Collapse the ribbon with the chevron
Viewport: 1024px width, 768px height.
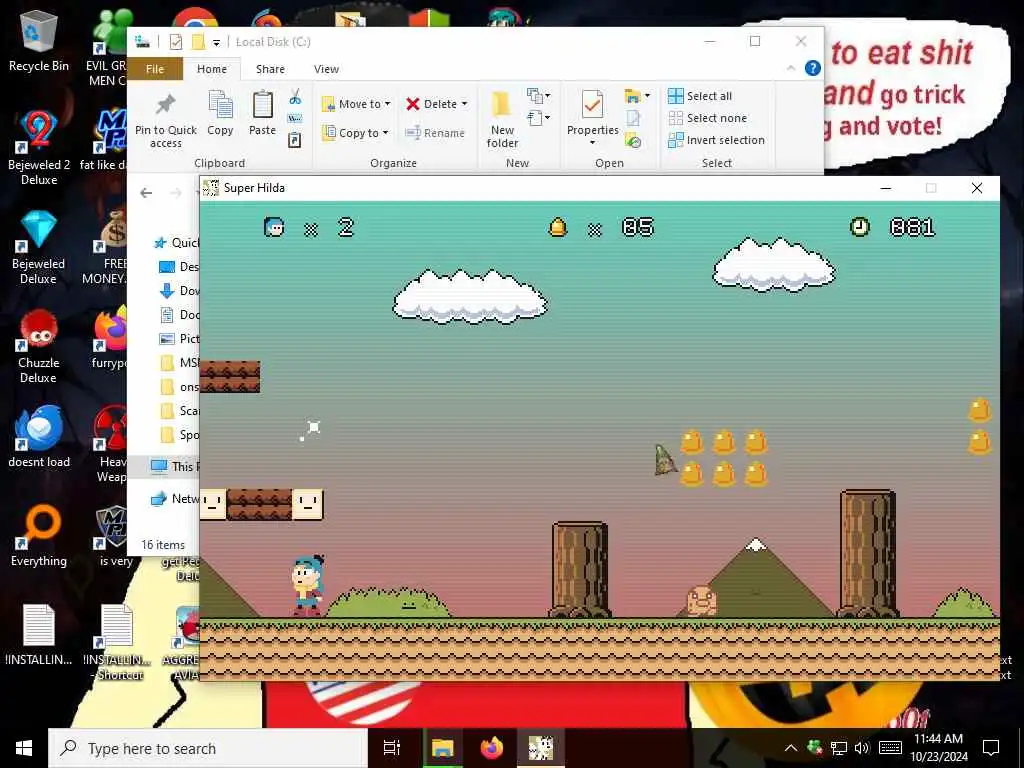tap(791, 68)
